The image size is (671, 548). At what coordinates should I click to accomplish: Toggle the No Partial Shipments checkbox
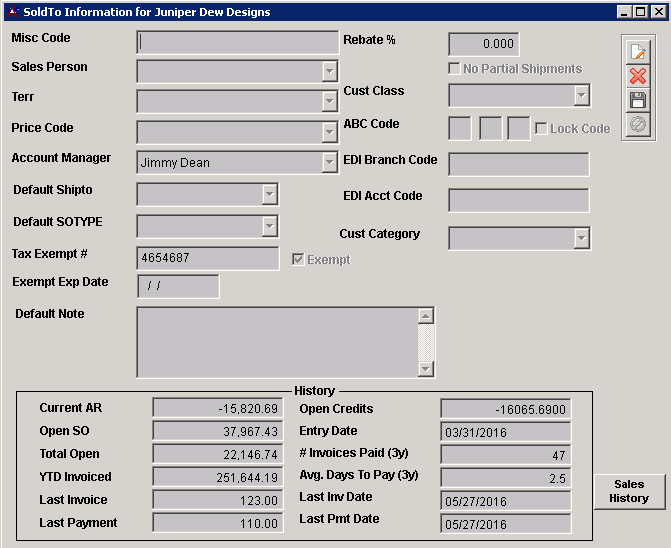pos(455,69)
